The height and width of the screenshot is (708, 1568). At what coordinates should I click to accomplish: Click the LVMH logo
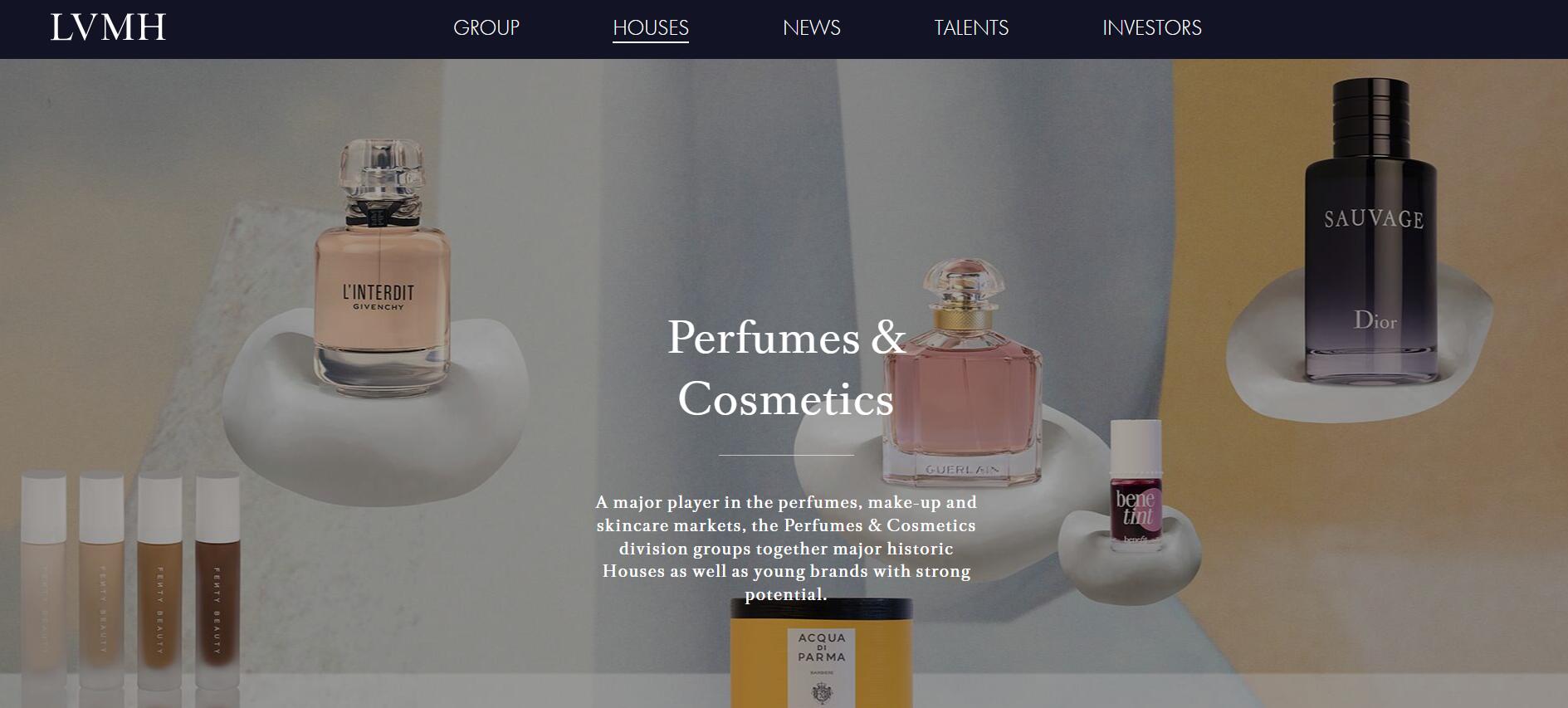coord(109,27)
